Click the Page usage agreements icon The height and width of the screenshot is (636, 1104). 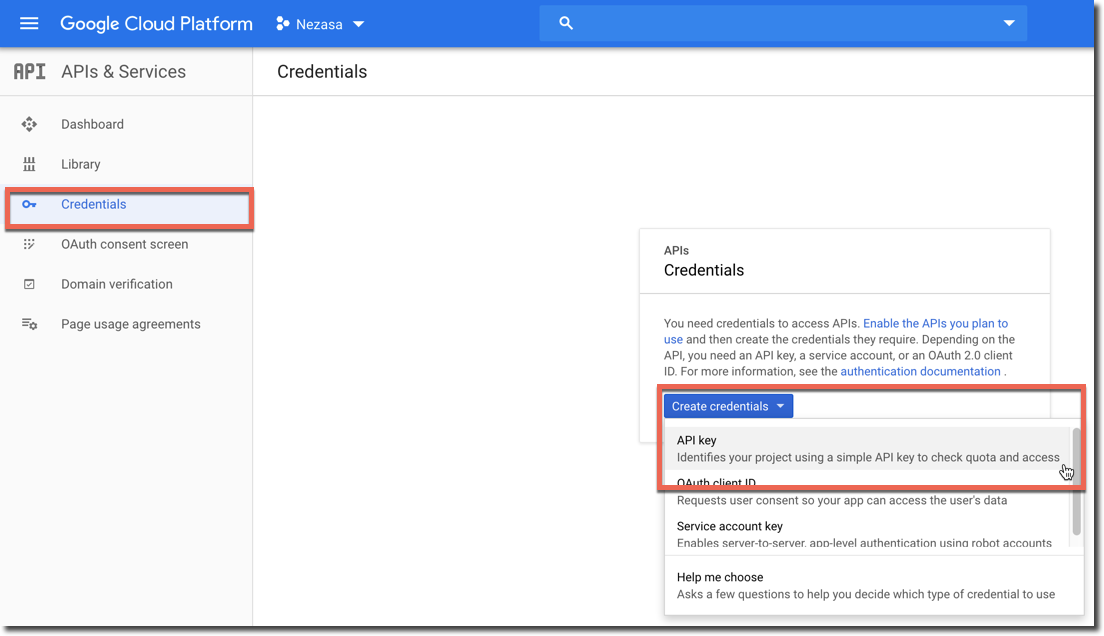[x=29, y=324]
